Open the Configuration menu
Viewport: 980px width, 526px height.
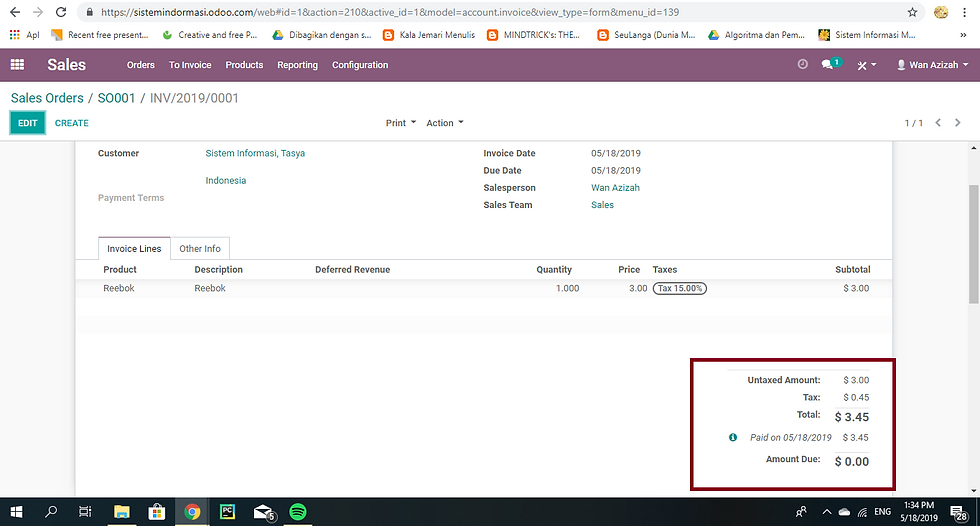pyautogui.click(x=360, y=65)
